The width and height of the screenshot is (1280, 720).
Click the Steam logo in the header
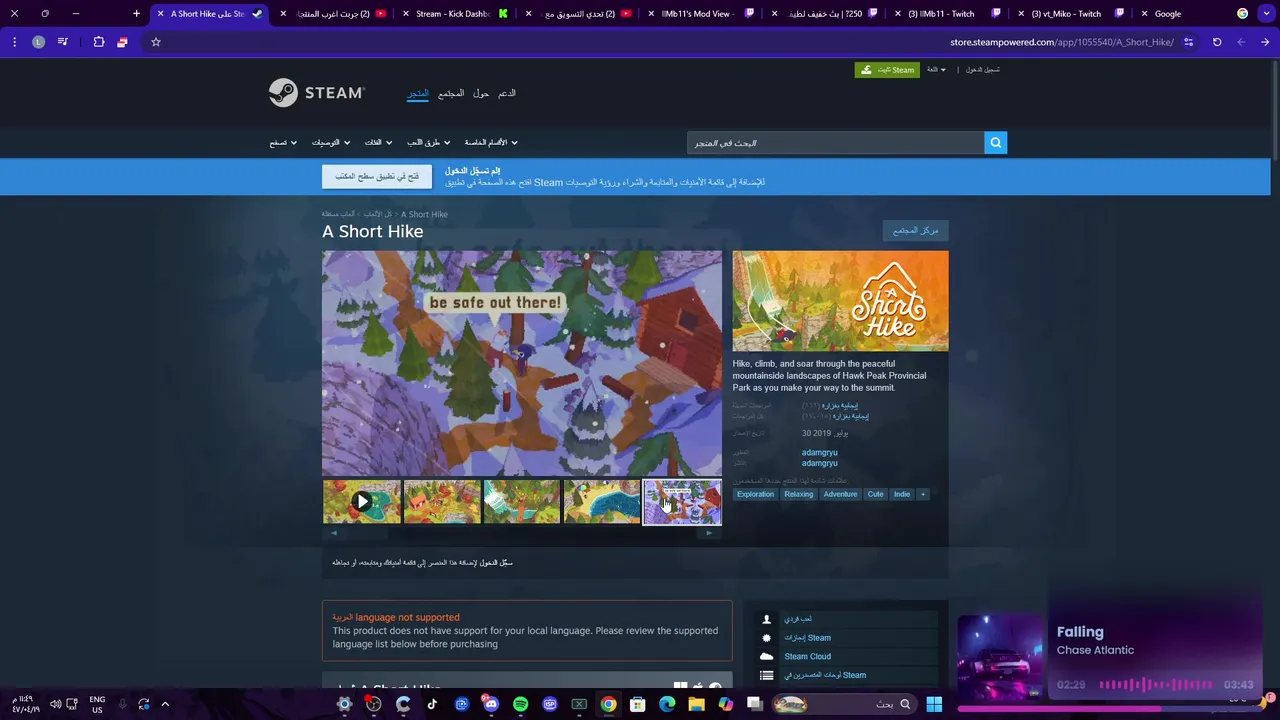[x=317, y=93]
